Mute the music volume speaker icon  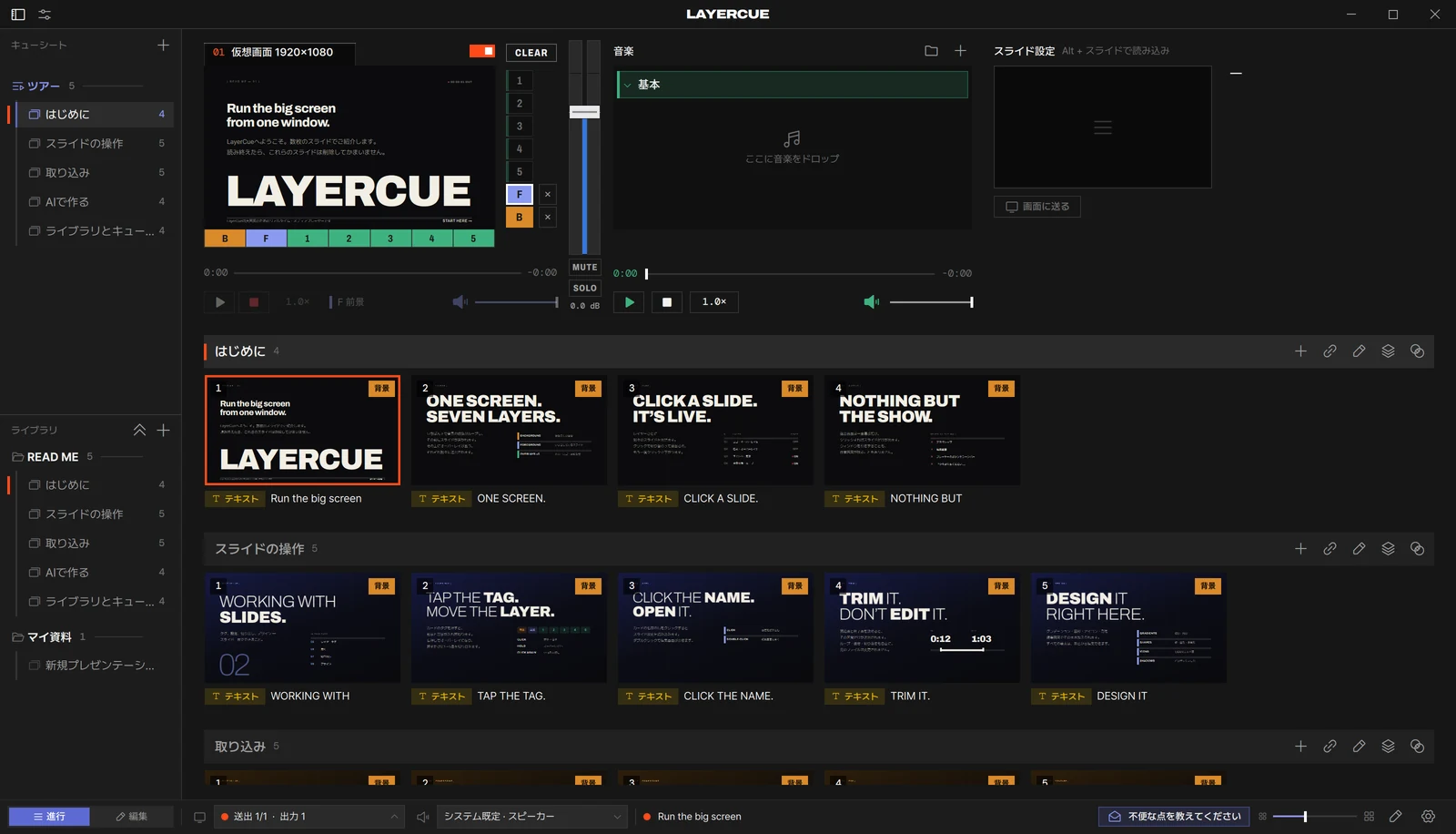click(x=871, y=302)
